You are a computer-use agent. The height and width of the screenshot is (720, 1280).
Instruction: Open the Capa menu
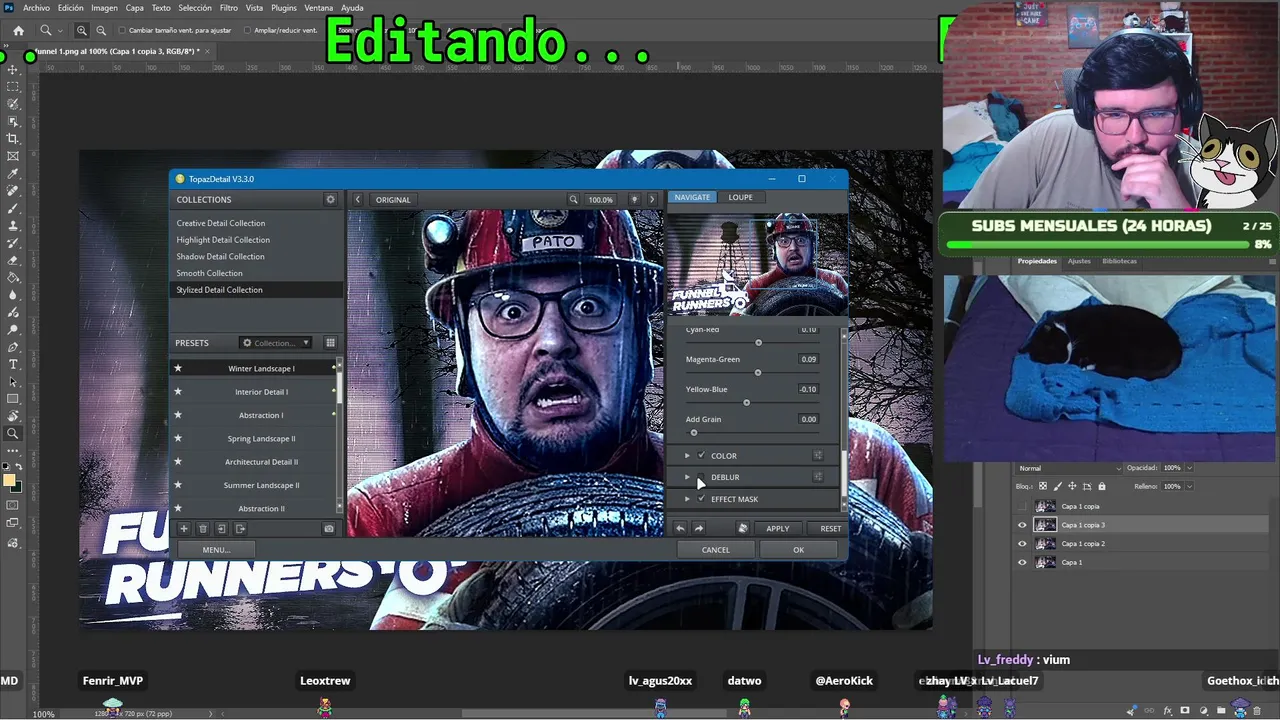(135, 8)
